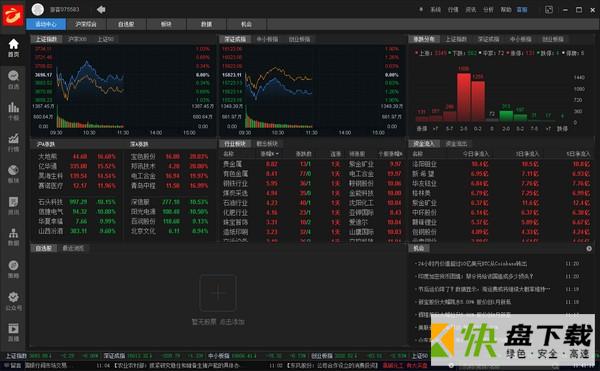
Task: Click the back arrow icon beside the username
Action: [101, 9]
